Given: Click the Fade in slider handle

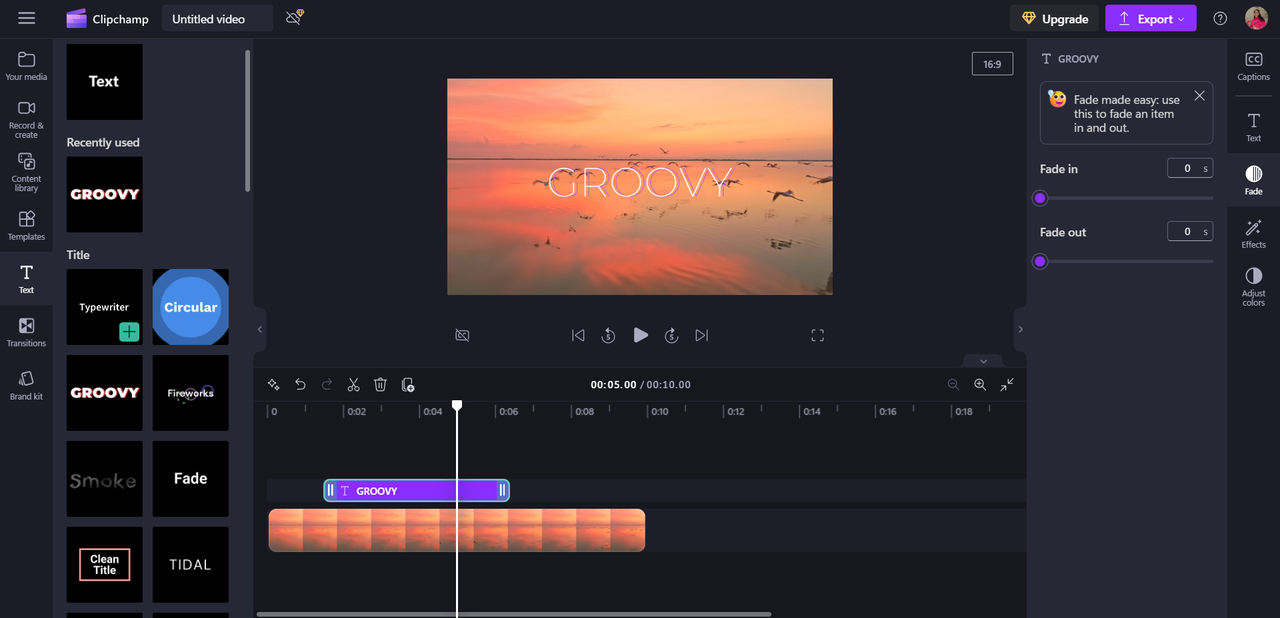Looking at the screenshot, I should (1040, 198).
